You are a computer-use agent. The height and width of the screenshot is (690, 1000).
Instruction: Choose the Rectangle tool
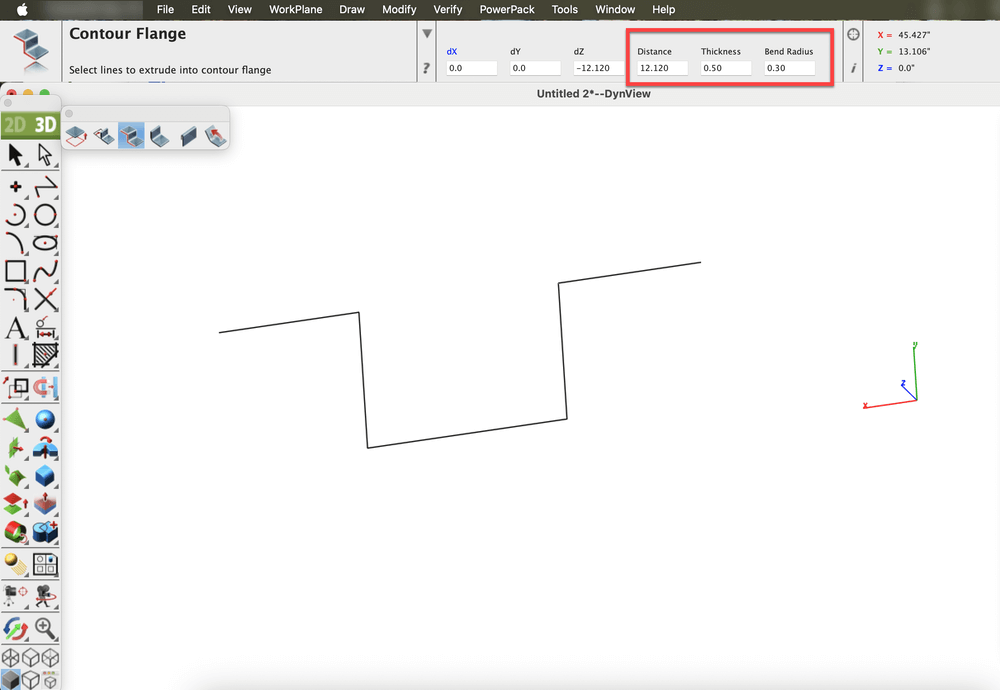point(16,271)
